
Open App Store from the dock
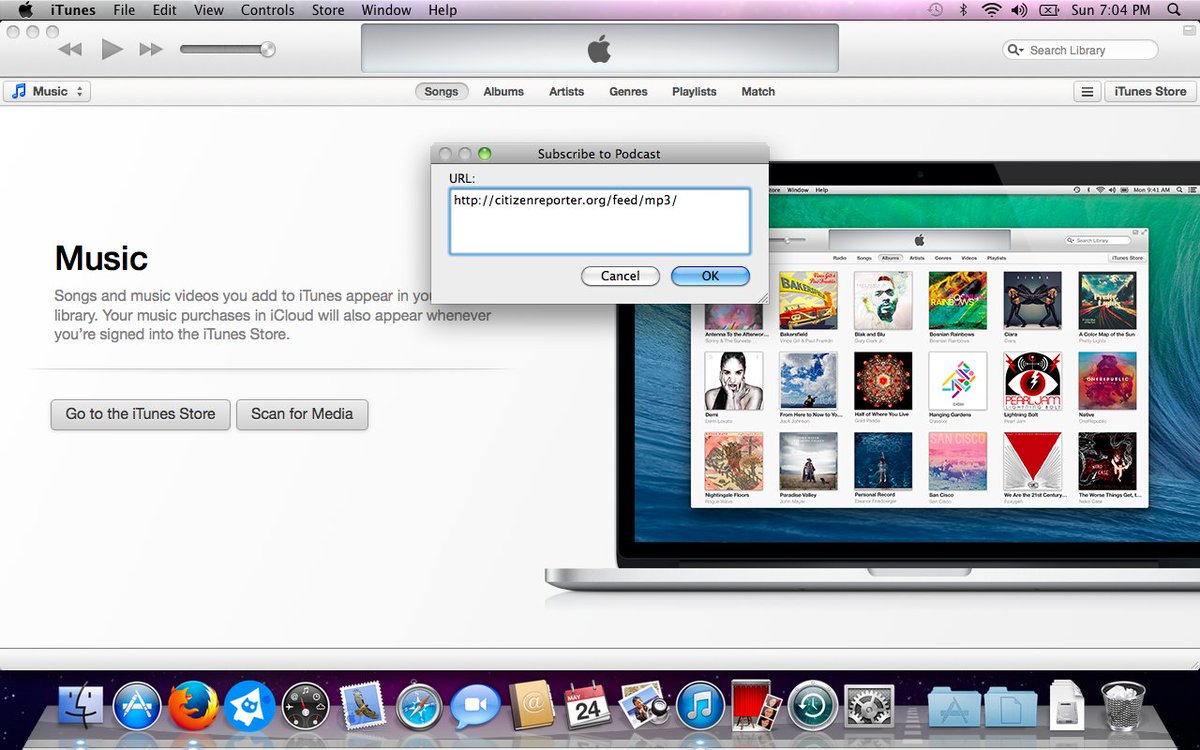pos(137,708)
